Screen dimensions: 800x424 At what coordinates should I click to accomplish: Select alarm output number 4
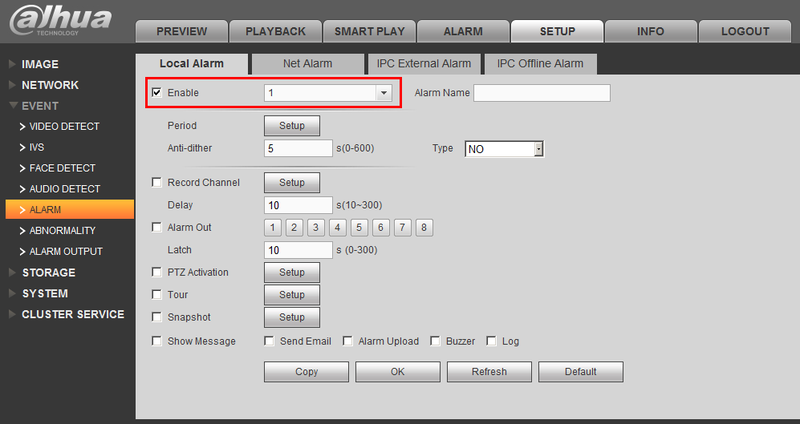click(338, 228)
